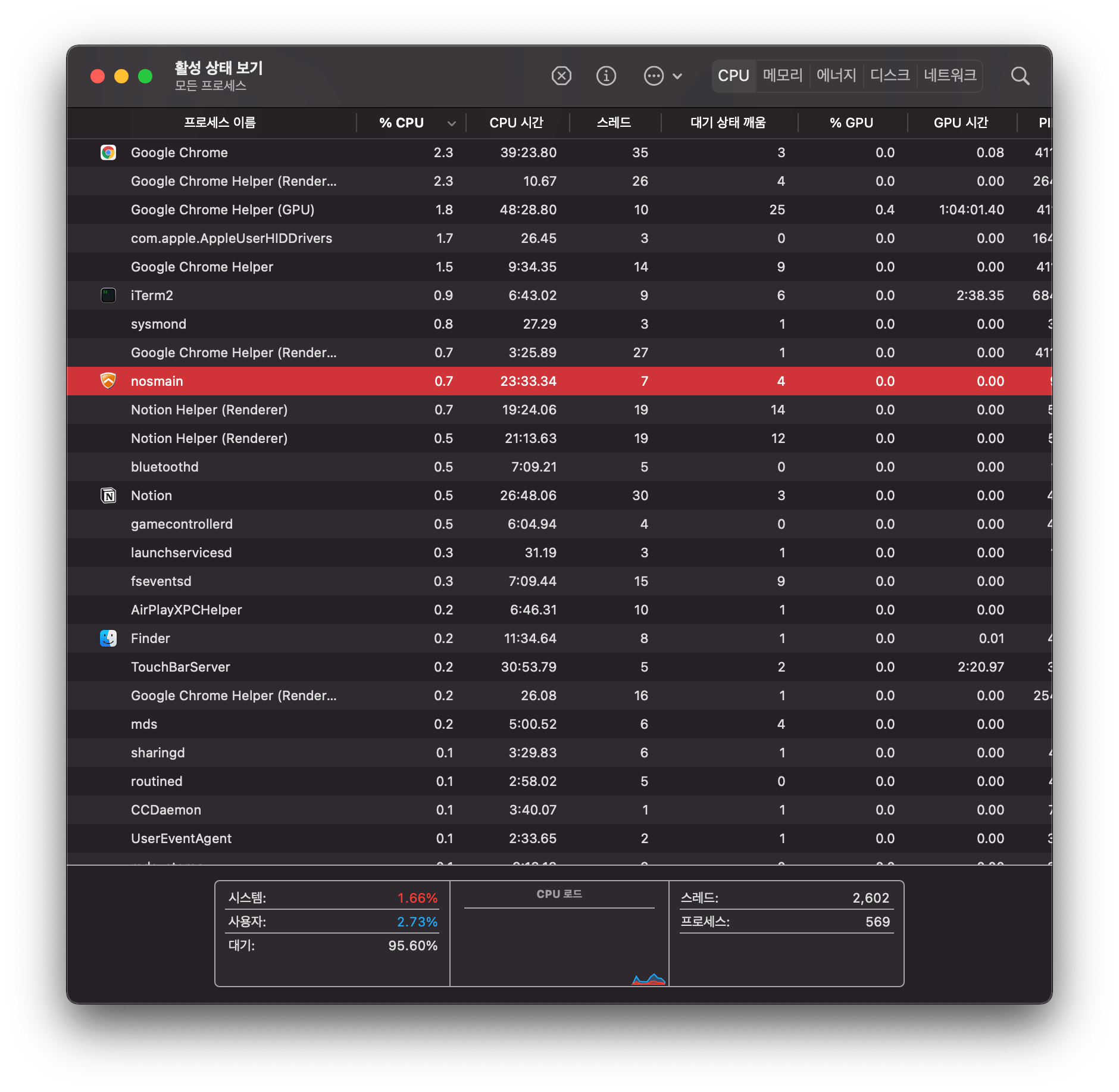Click the Google Chrome app icon
The image size is (1119, 1092).
coord(108,152)
